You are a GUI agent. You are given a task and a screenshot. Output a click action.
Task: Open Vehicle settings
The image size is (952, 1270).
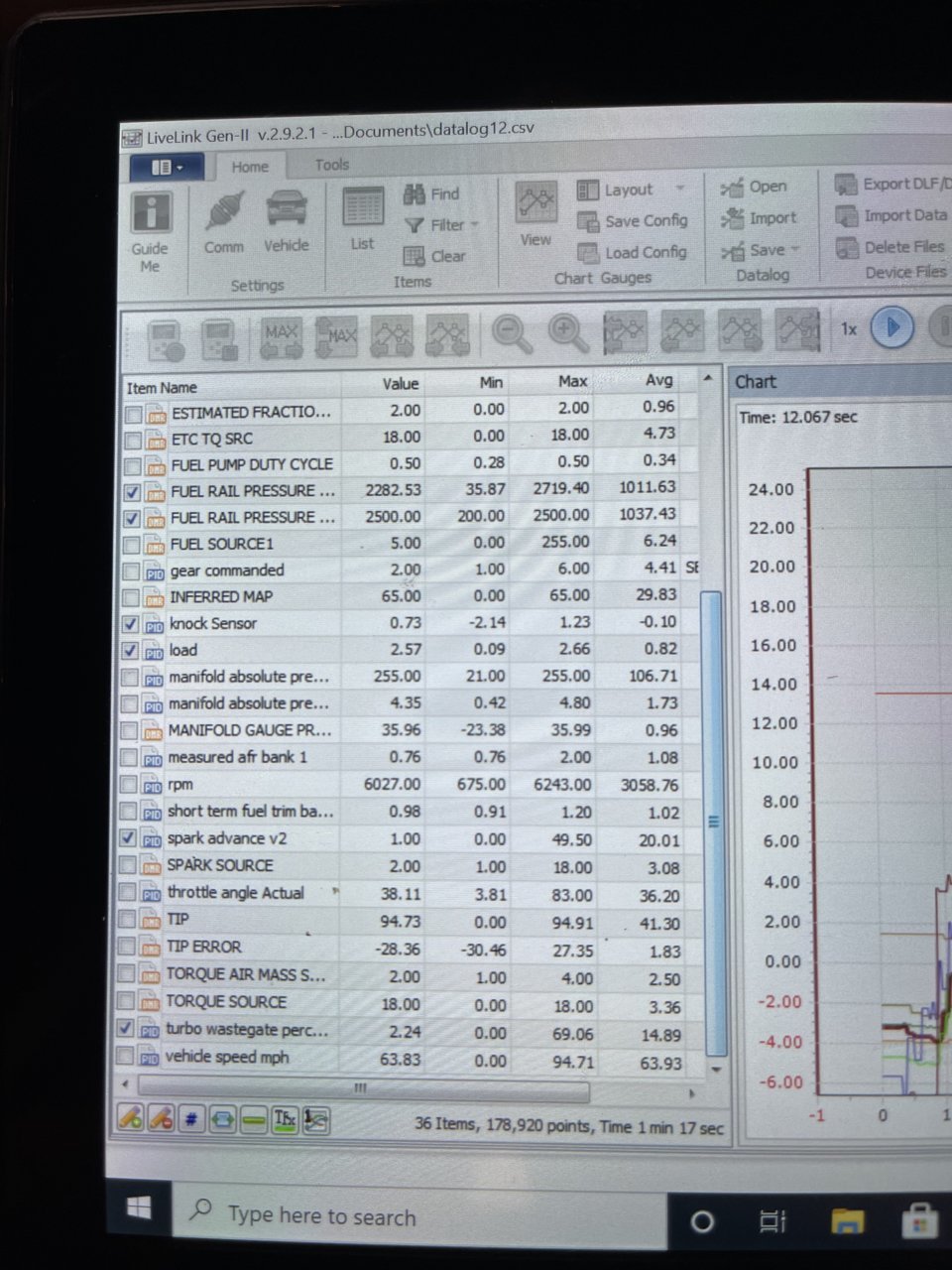(286, 221)
